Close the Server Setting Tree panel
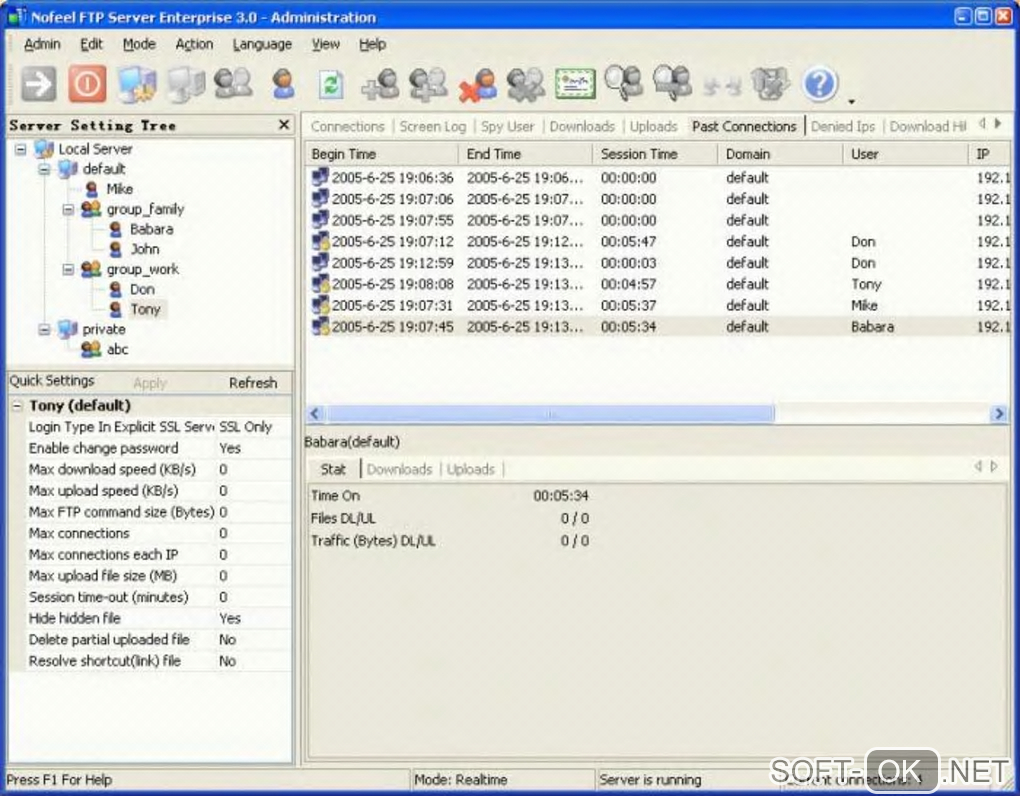Screen dimensions: 1020x796 pos(284,124)
